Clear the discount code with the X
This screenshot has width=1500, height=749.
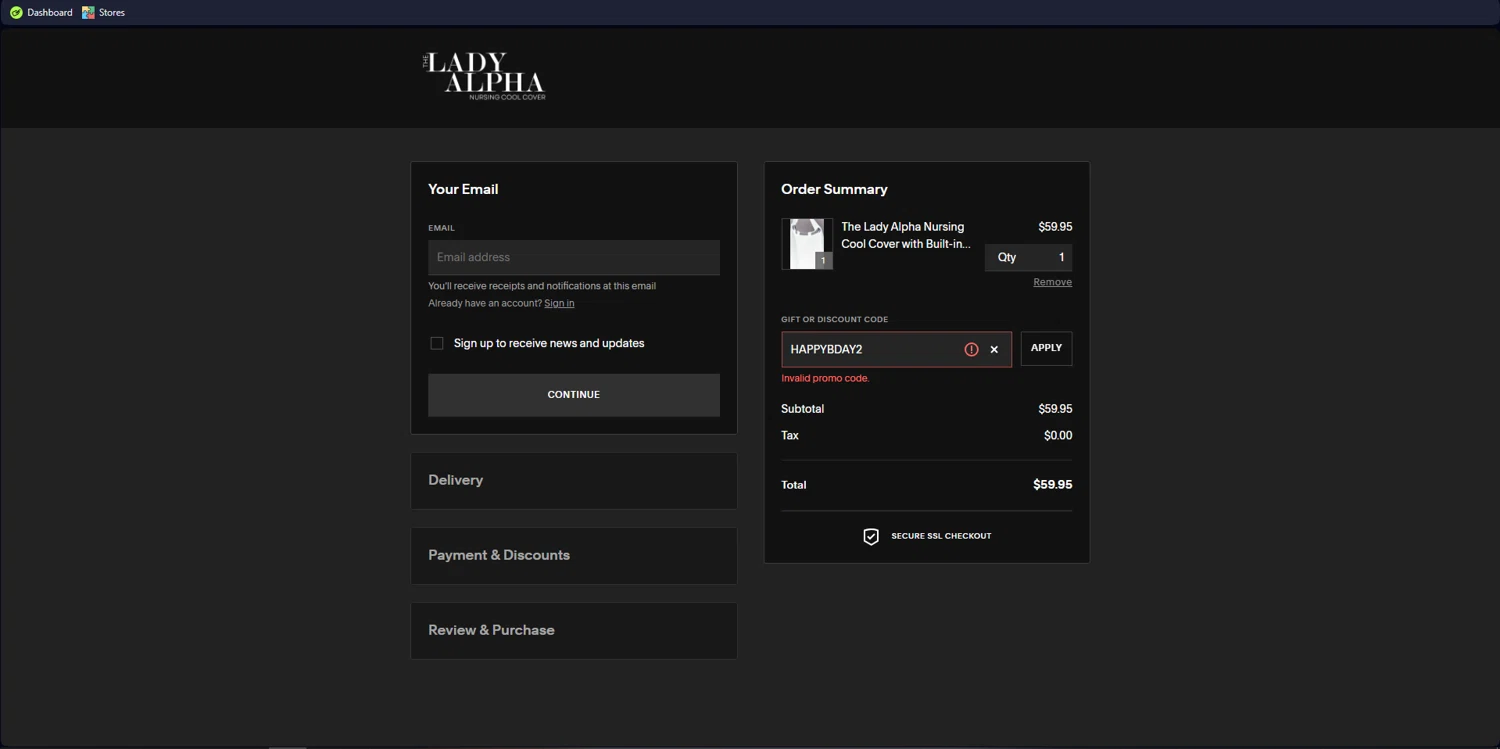point(994,349)
